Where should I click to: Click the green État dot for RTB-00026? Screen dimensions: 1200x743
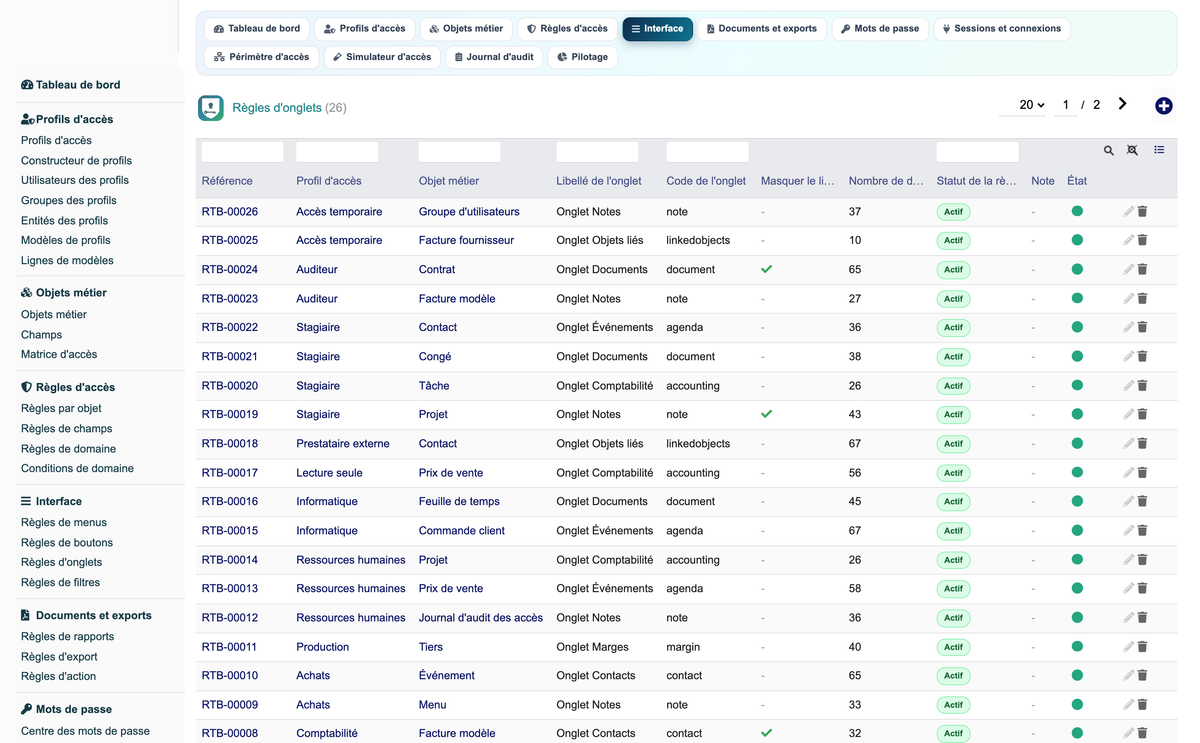pyautogui.click(x=1077, y=211)
